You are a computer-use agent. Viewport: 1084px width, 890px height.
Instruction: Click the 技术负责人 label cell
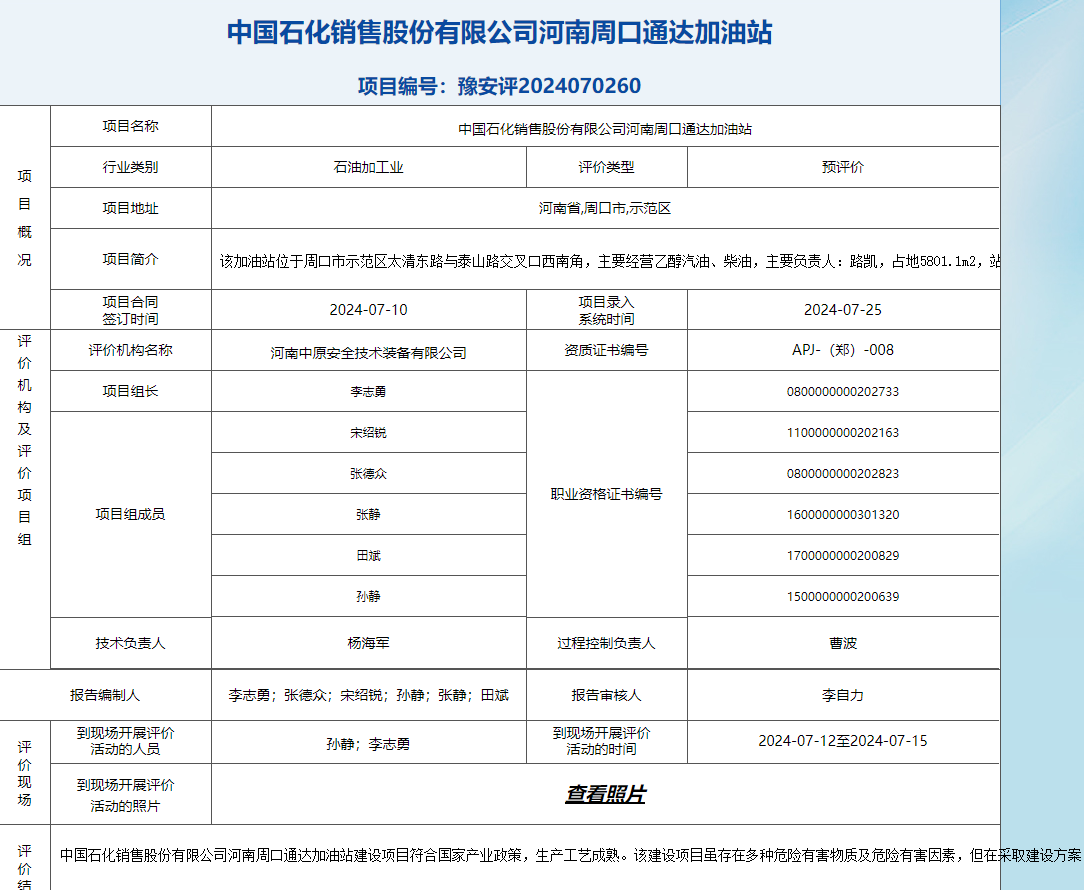(131, 643)
